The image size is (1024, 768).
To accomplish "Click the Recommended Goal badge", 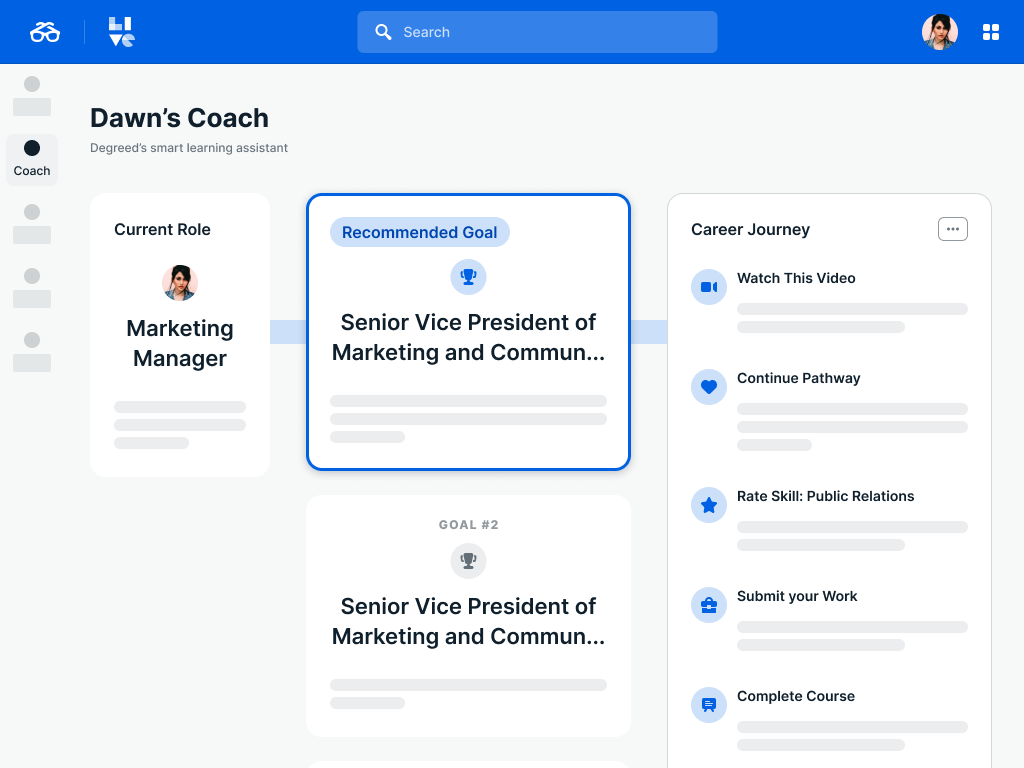I will coord(419,232).
